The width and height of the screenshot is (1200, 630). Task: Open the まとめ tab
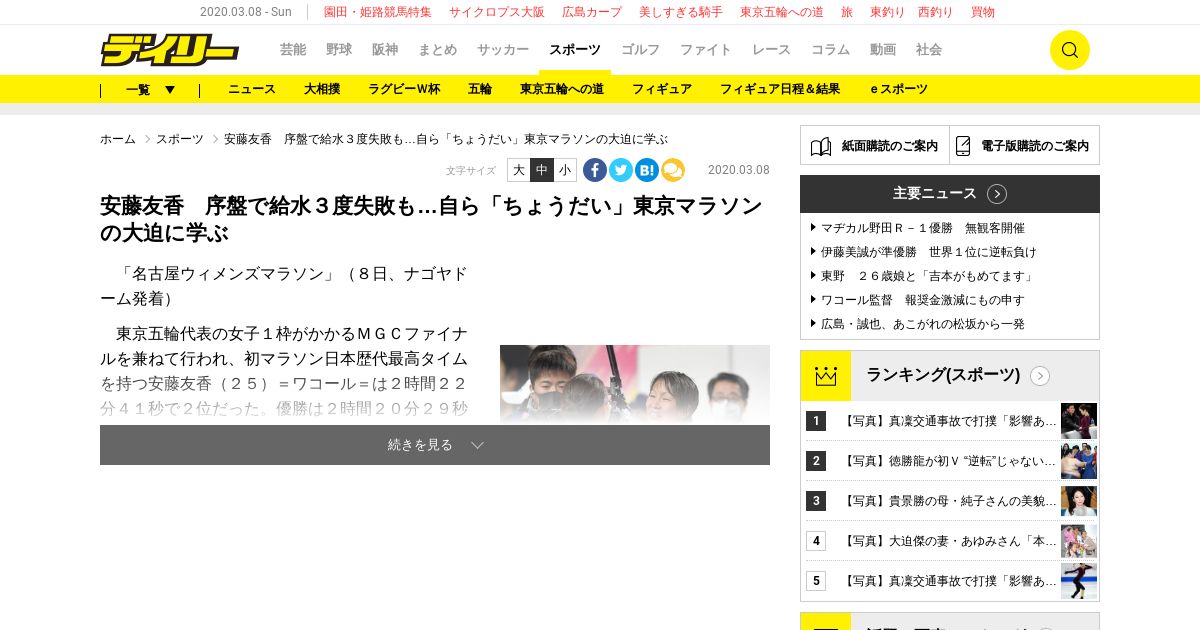[437, 50]
